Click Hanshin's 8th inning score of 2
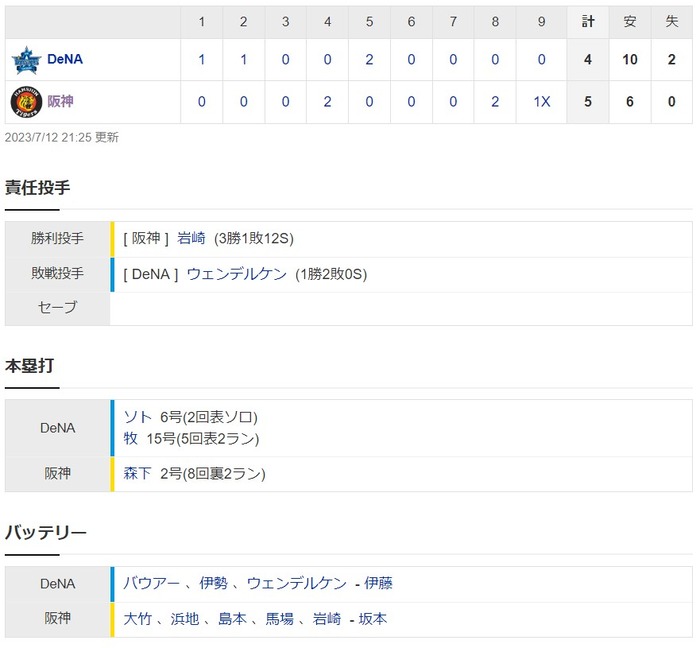The image size is (700, 648). click(495, 102)
